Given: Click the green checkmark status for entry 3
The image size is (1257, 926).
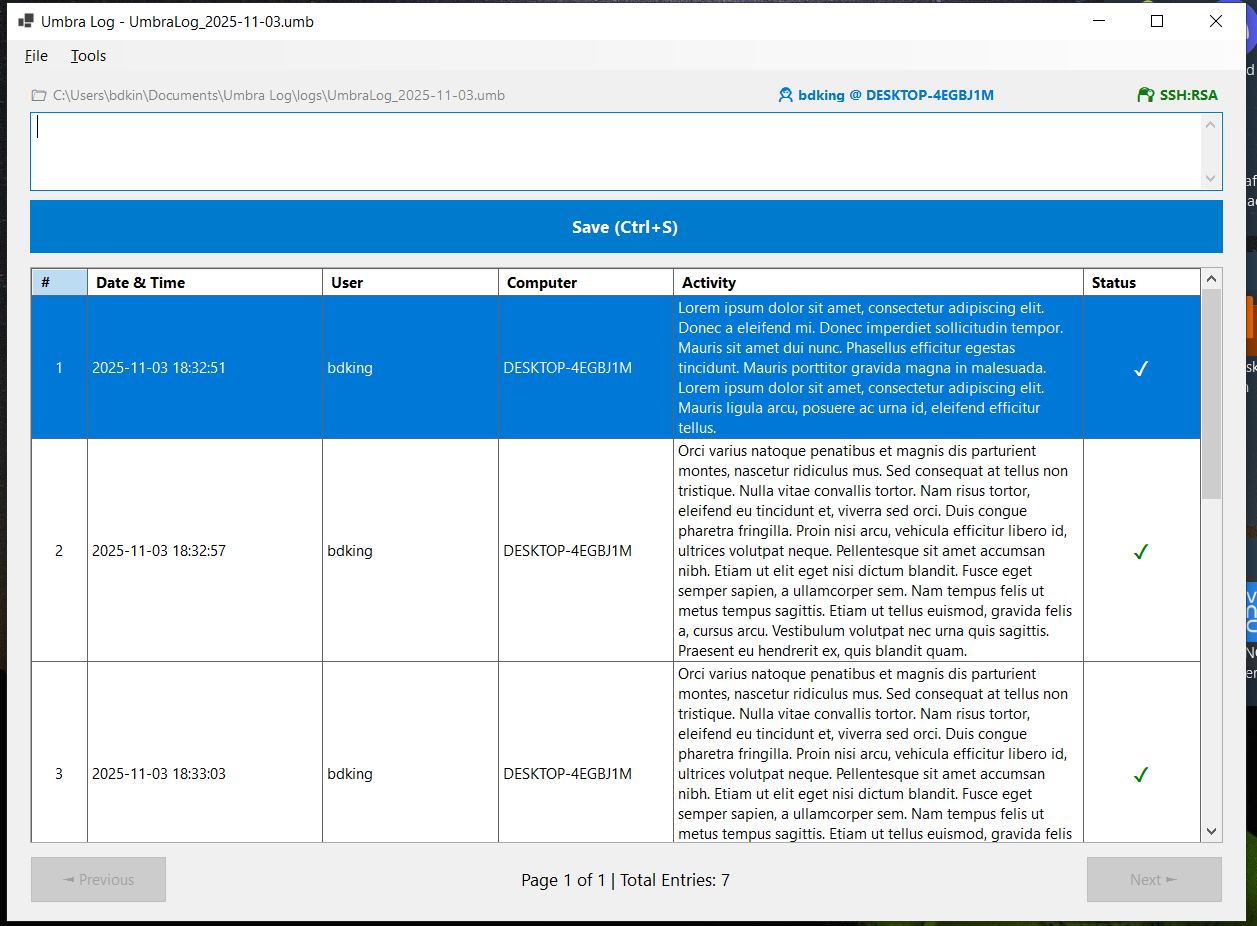Looking at the screenshot, I should tap(1140, 774).
